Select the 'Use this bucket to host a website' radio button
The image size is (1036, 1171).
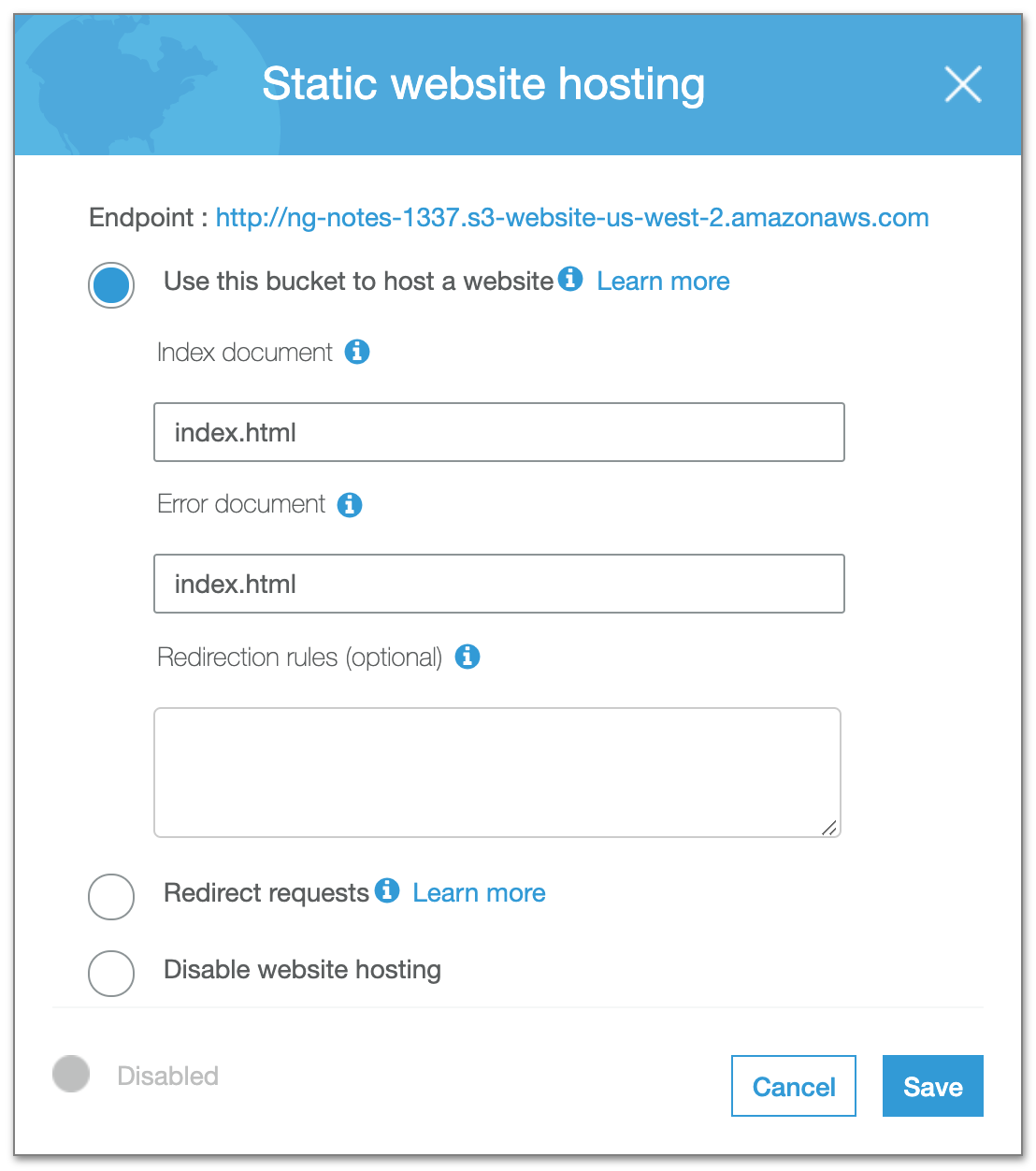pos(111,285)
